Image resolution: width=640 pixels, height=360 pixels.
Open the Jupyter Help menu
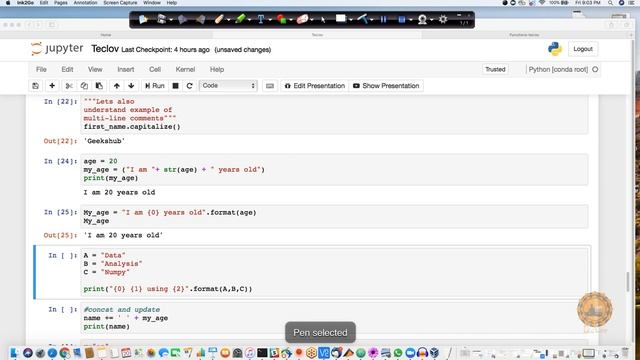tap(217, 69)
